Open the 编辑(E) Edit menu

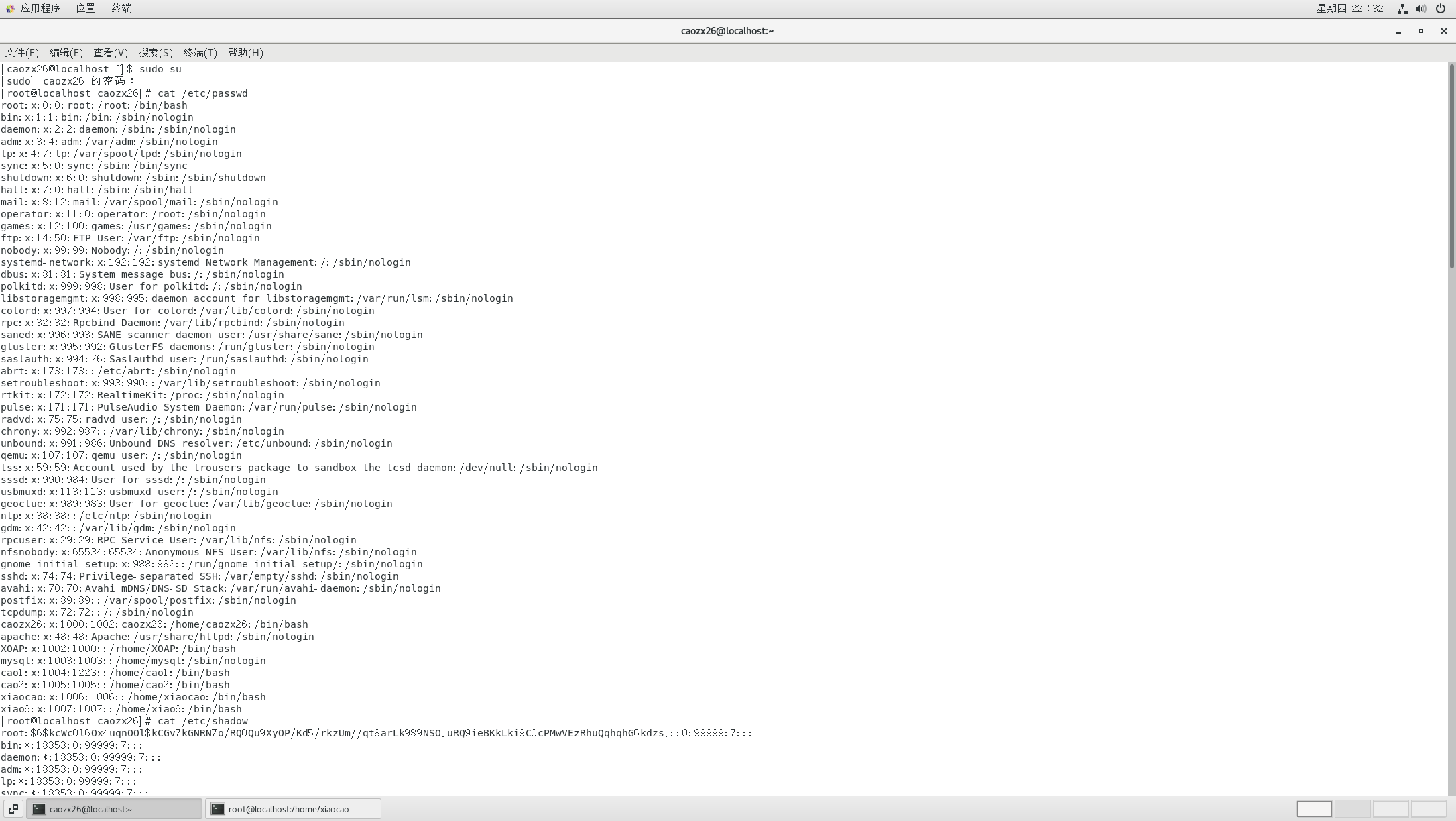click(66, 52)
